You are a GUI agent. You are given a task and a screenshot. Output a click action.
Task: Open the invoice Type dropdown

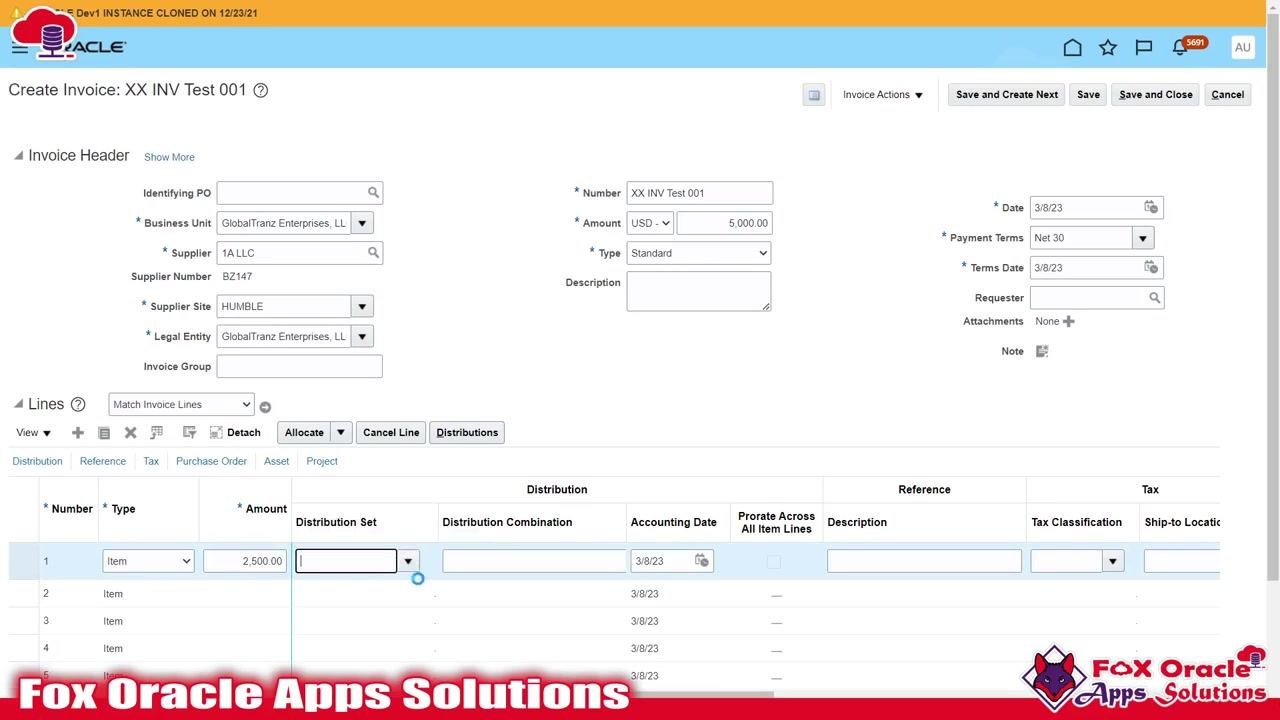point(699,253)
